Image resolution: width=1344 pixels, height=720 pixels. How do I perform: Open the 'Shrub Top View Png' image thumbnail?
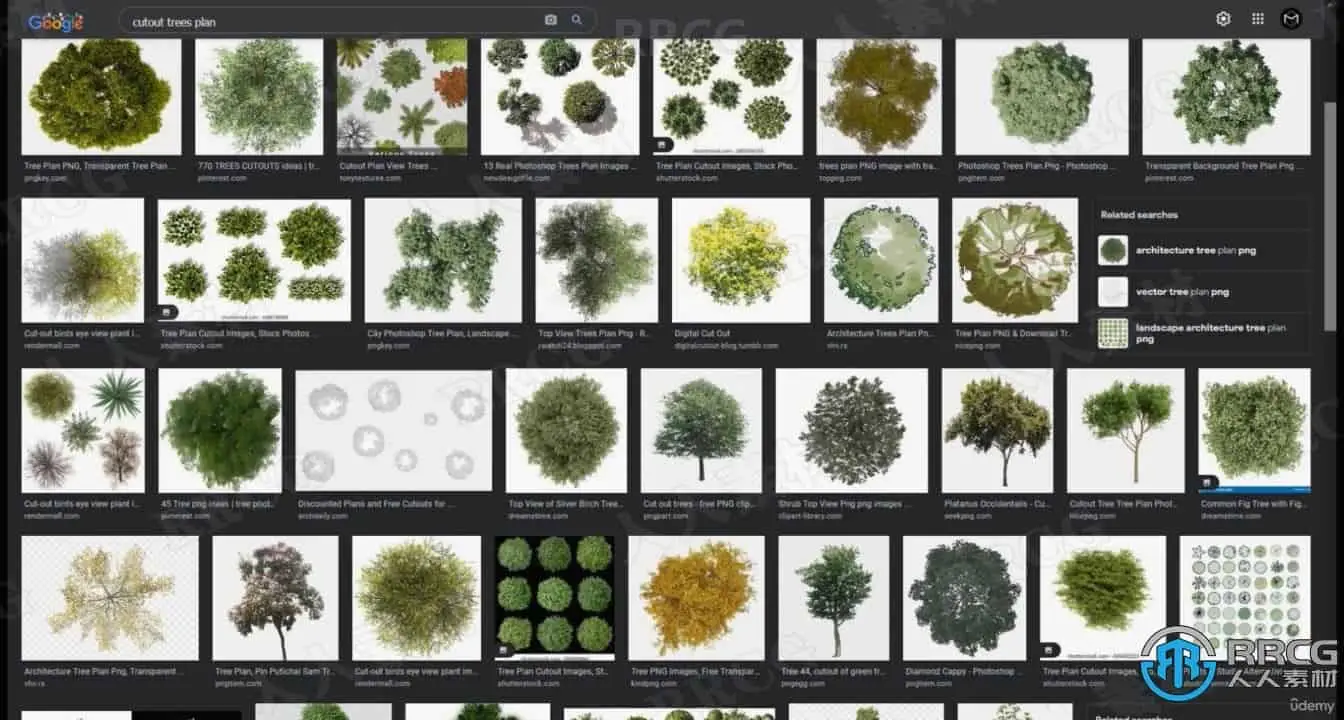(x=852, y=430)
